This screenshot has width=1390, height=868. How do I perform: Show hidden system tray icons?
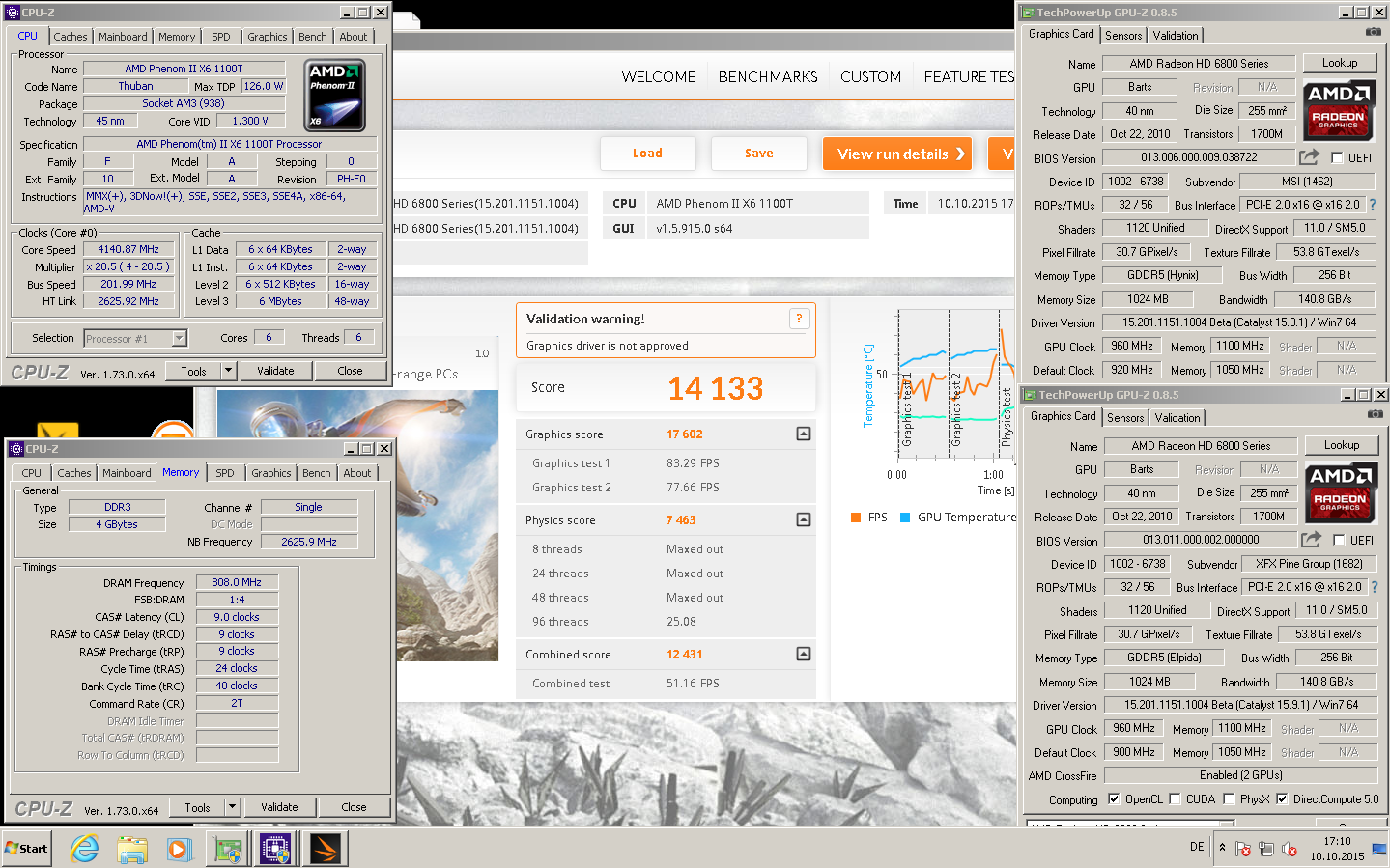point(1222,847)
